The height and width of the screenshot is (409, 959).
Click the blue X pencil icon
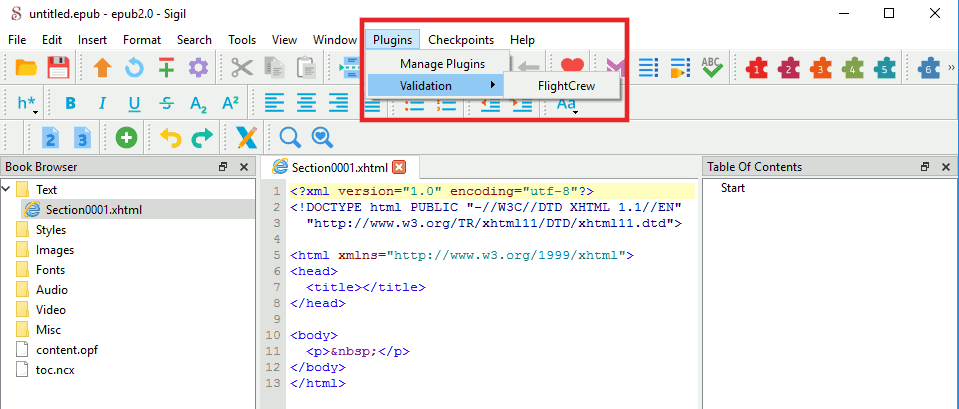[x=246, y=138]
